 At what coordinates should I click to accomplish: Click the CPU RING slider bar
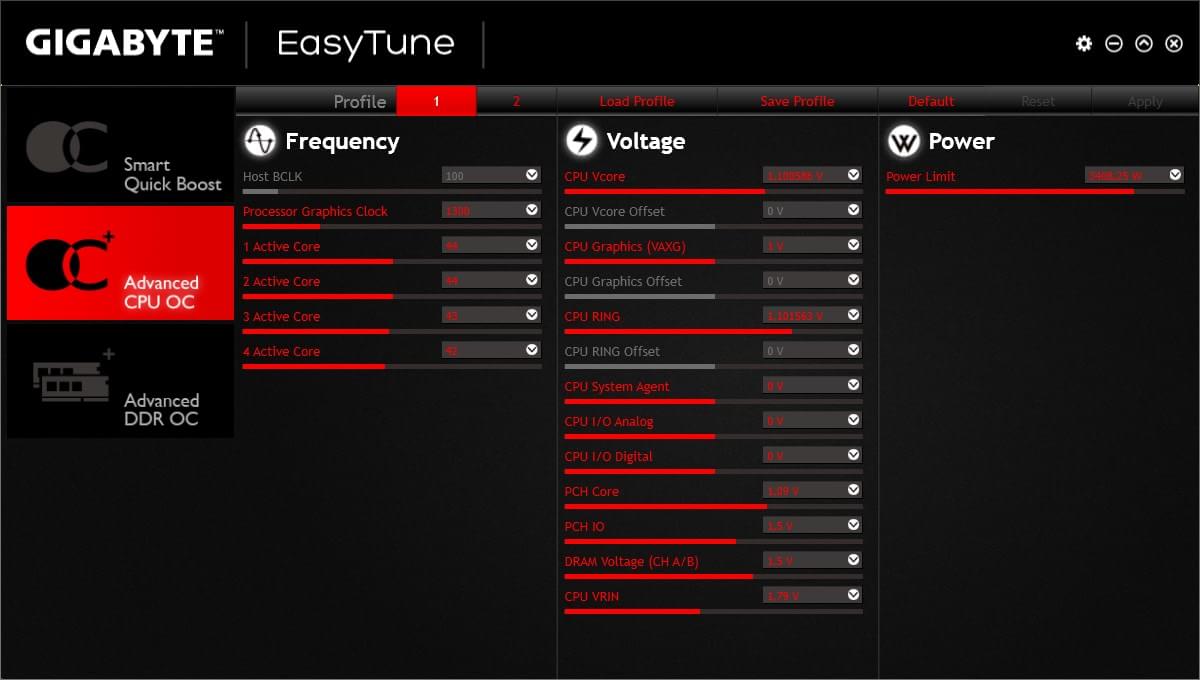click(713, 331)
